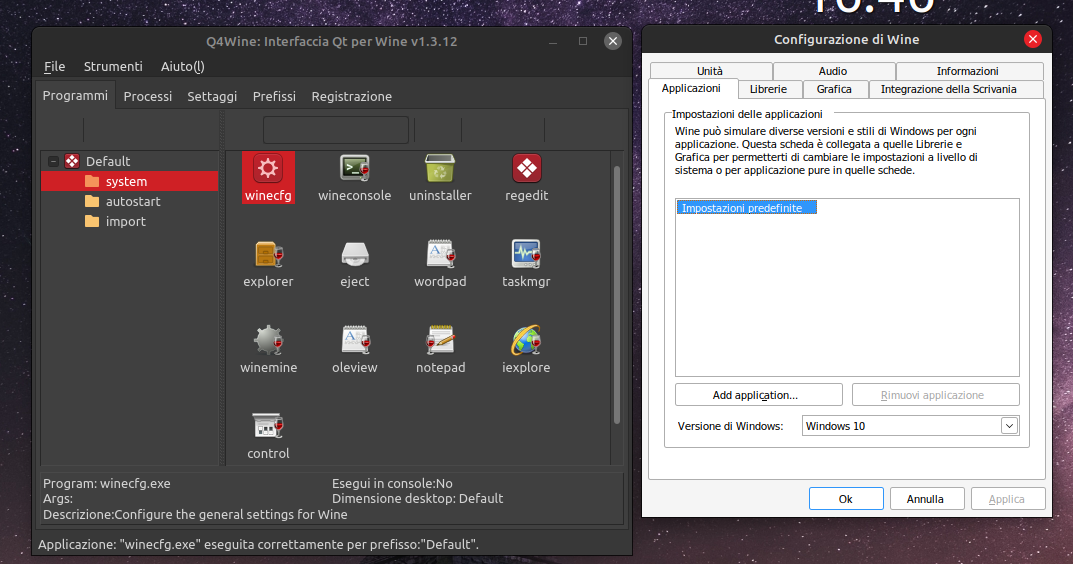Close the Configurazione di Wine window
Screen dimensions: 1073x564
1033,40
